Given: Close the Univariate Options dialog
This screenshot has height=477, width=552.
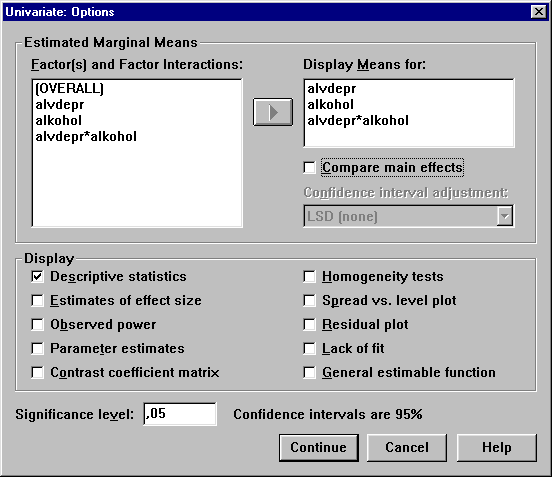Looking at the screenshot, I should pos(539,12).
